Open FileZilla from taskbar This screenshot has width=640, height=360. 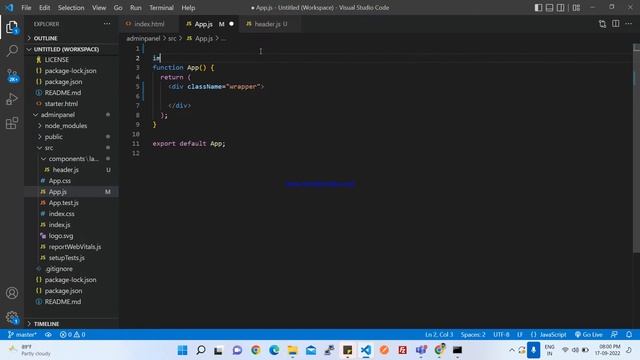coord(402,350)
